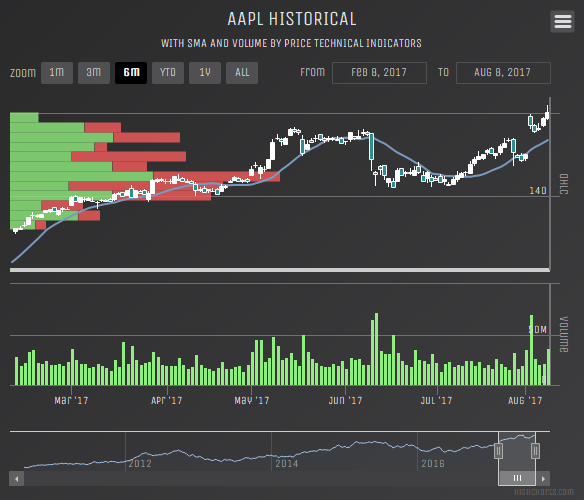Viewport: 584px width, 500px height.
Task: Click the 2014 label in navigator
Action: pos(286,464)
